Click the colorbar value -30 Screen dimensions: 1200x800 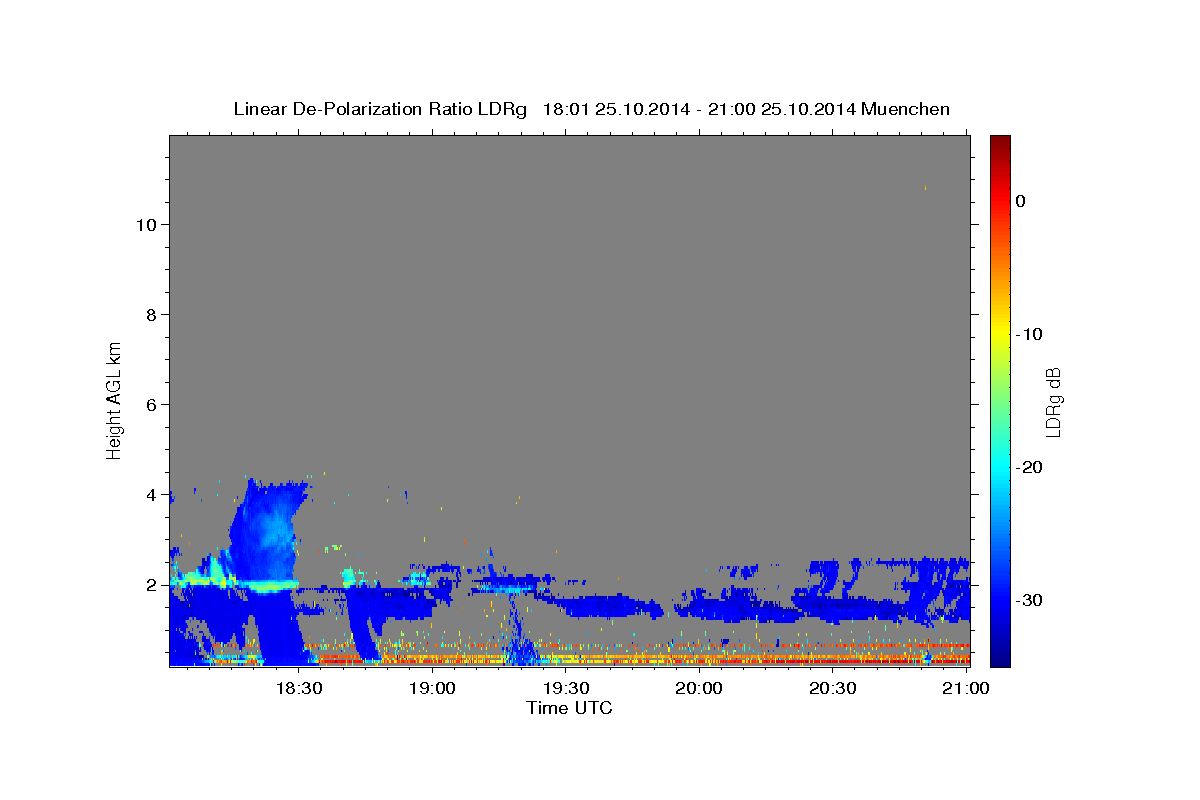coord(1028,600)
